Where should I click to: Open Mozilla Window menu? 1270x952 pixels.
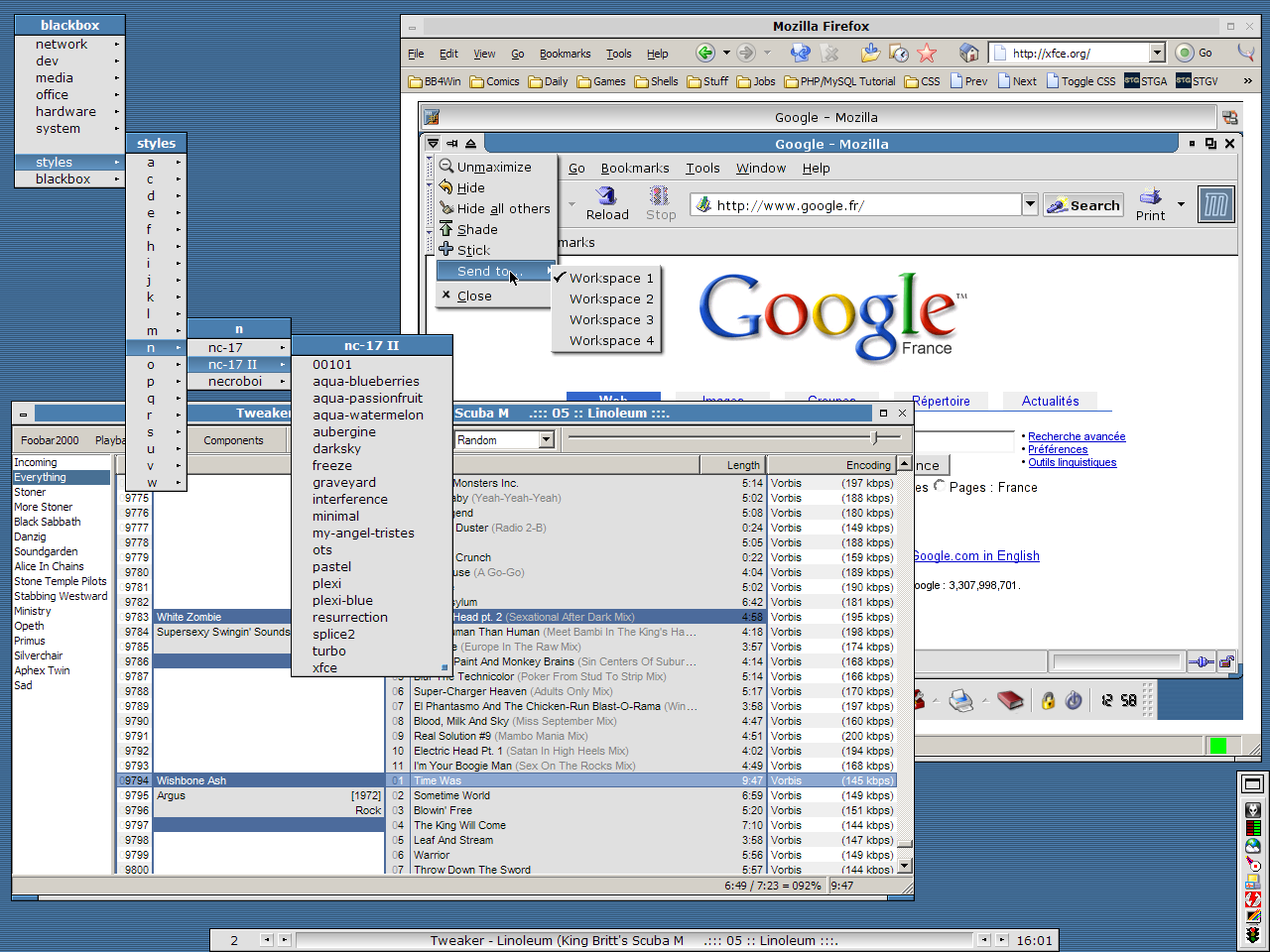(761, 168)
